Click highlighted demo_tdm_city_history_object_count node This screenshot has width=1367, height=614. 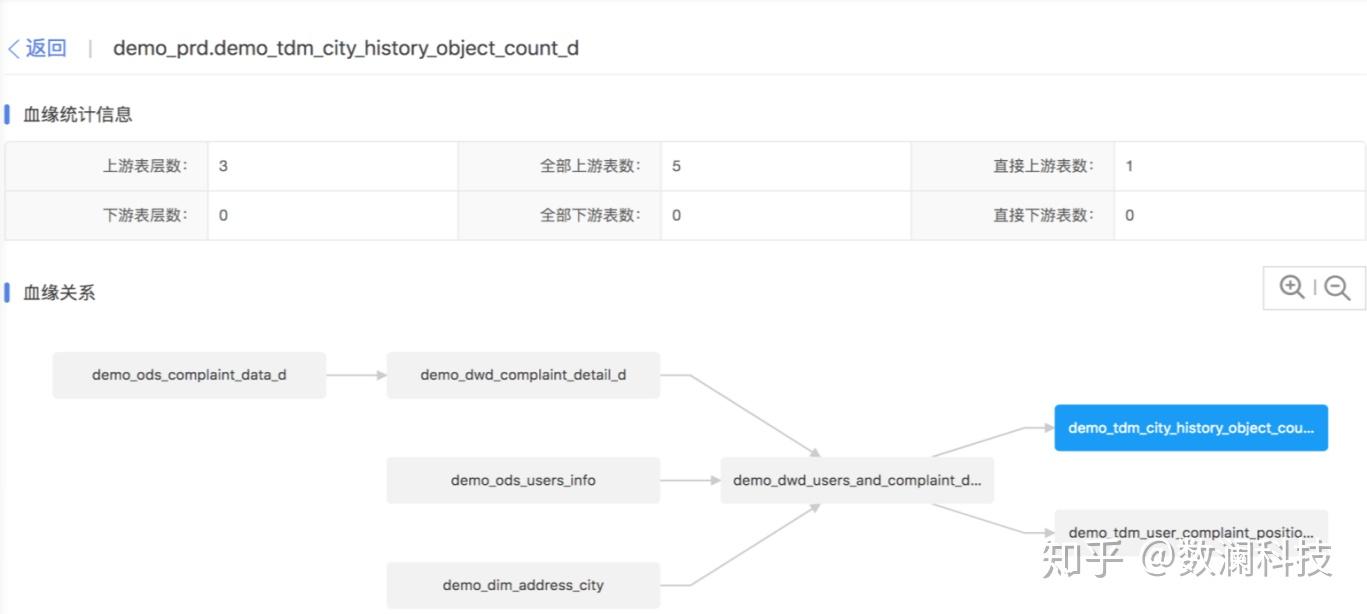click(1191, 428)
